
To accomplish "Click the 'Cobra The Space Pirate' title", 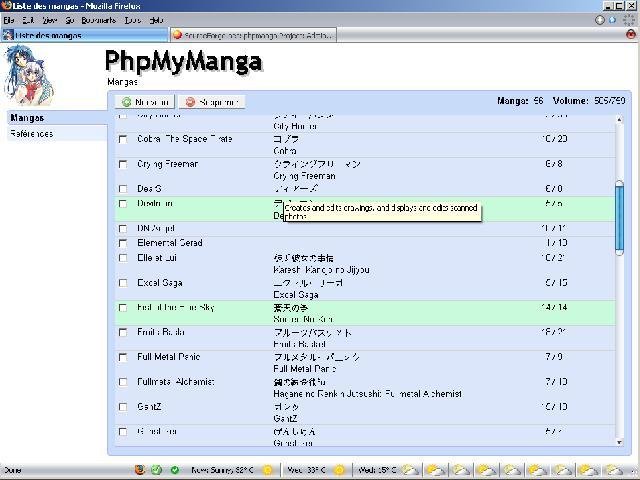I will click(184, 139).
